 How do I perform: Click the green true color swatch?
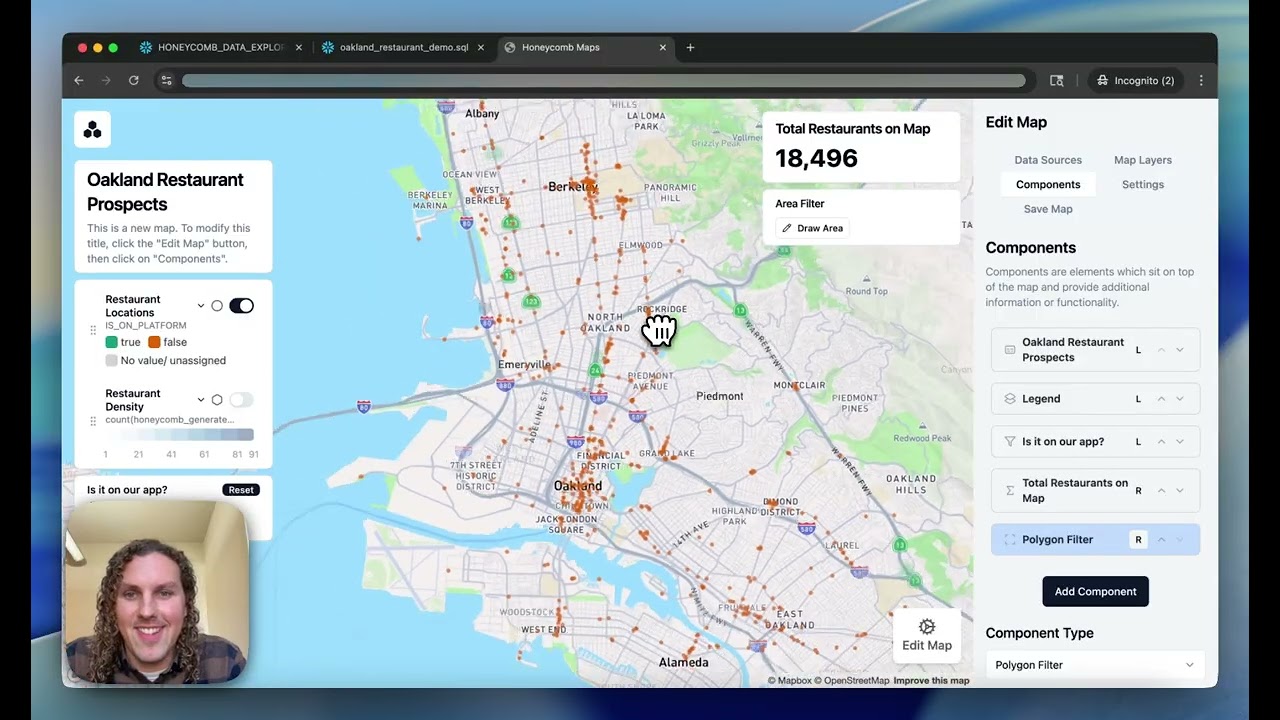point(112,342)
